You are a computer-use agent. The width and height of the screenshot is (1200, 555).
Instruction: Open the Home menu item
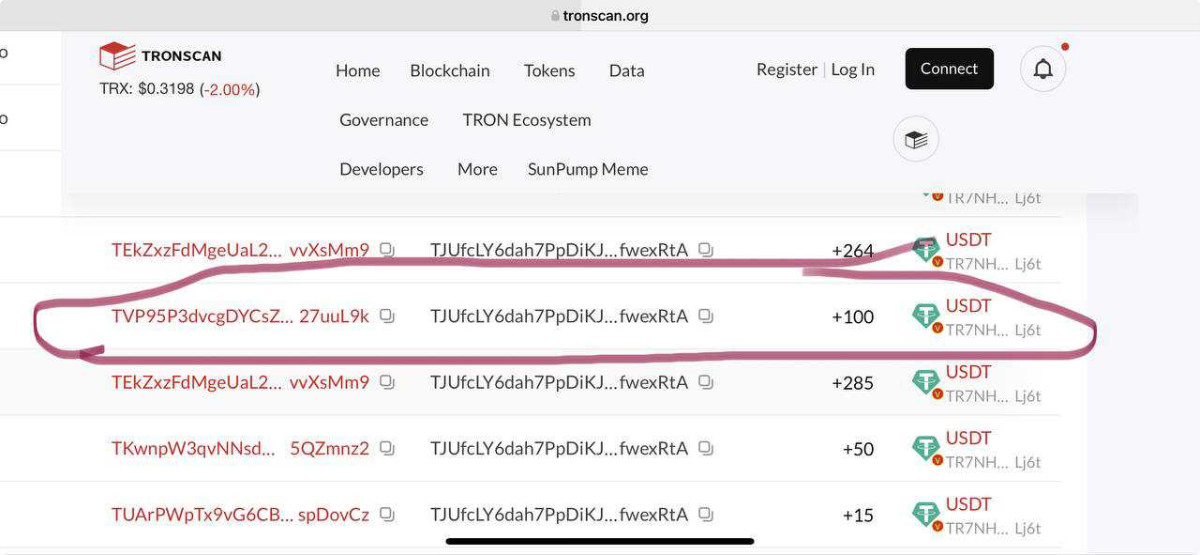[x=357, y=70]
